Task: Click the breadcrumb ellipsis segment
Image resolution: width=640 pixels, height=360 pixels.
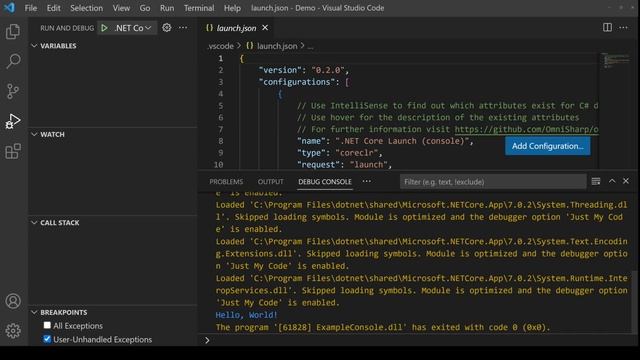Action: tap(311, 46)
